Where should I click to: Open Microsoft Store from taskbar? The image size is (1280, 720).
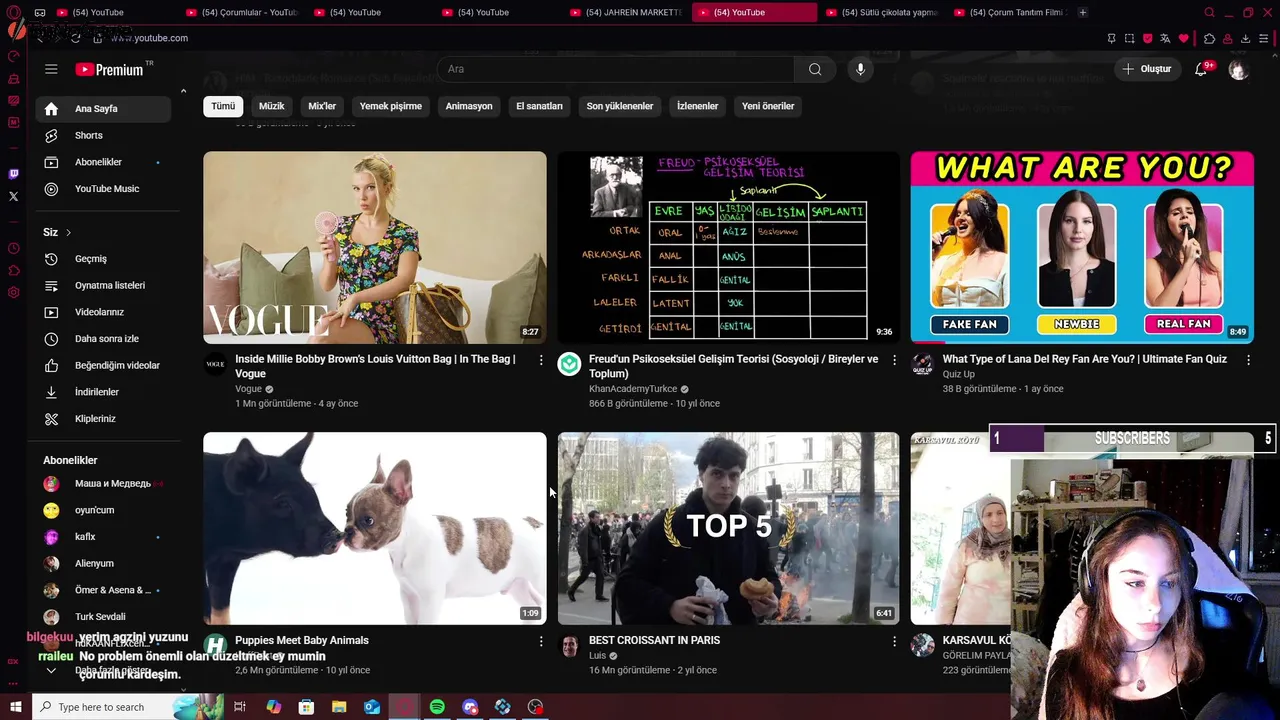306,707
